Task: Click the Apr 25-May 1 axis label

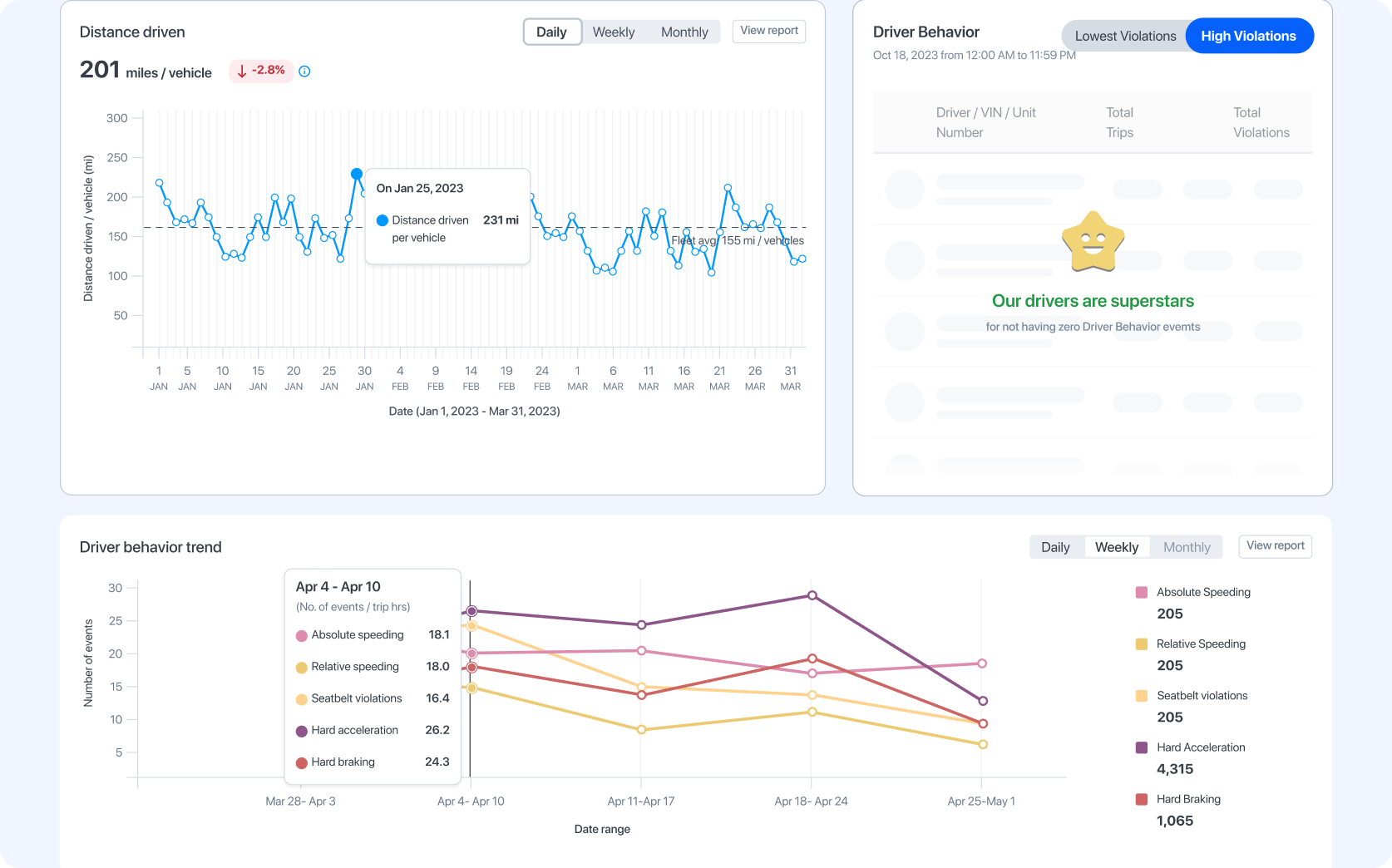Action: pos(981,801)
